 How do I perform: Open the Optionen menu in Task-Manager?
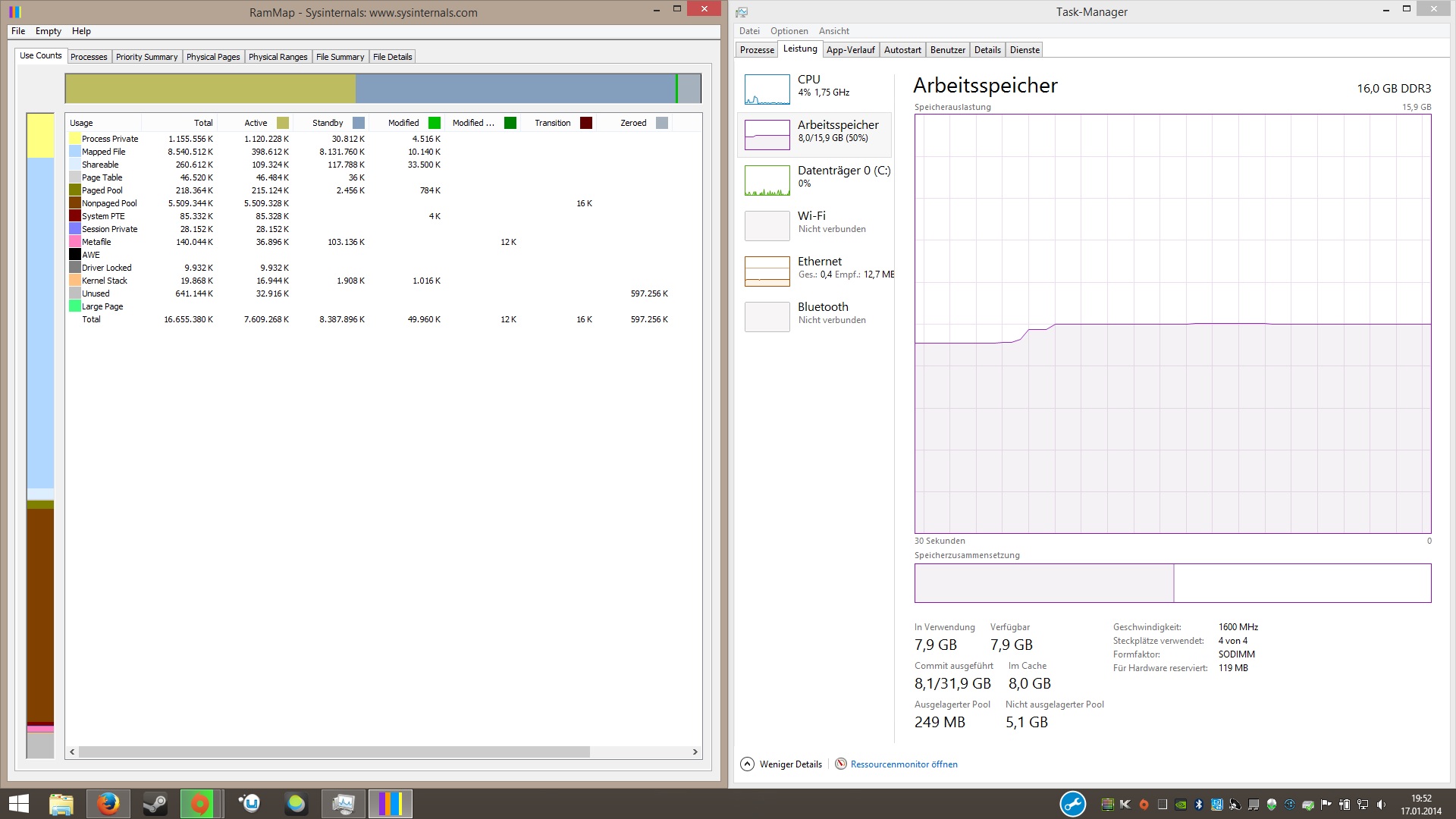789,31
